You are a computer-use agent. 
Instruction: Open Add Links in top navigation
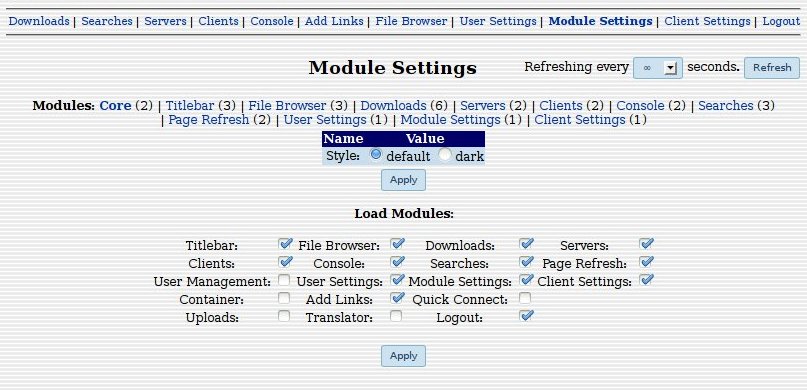pos(334,21)
